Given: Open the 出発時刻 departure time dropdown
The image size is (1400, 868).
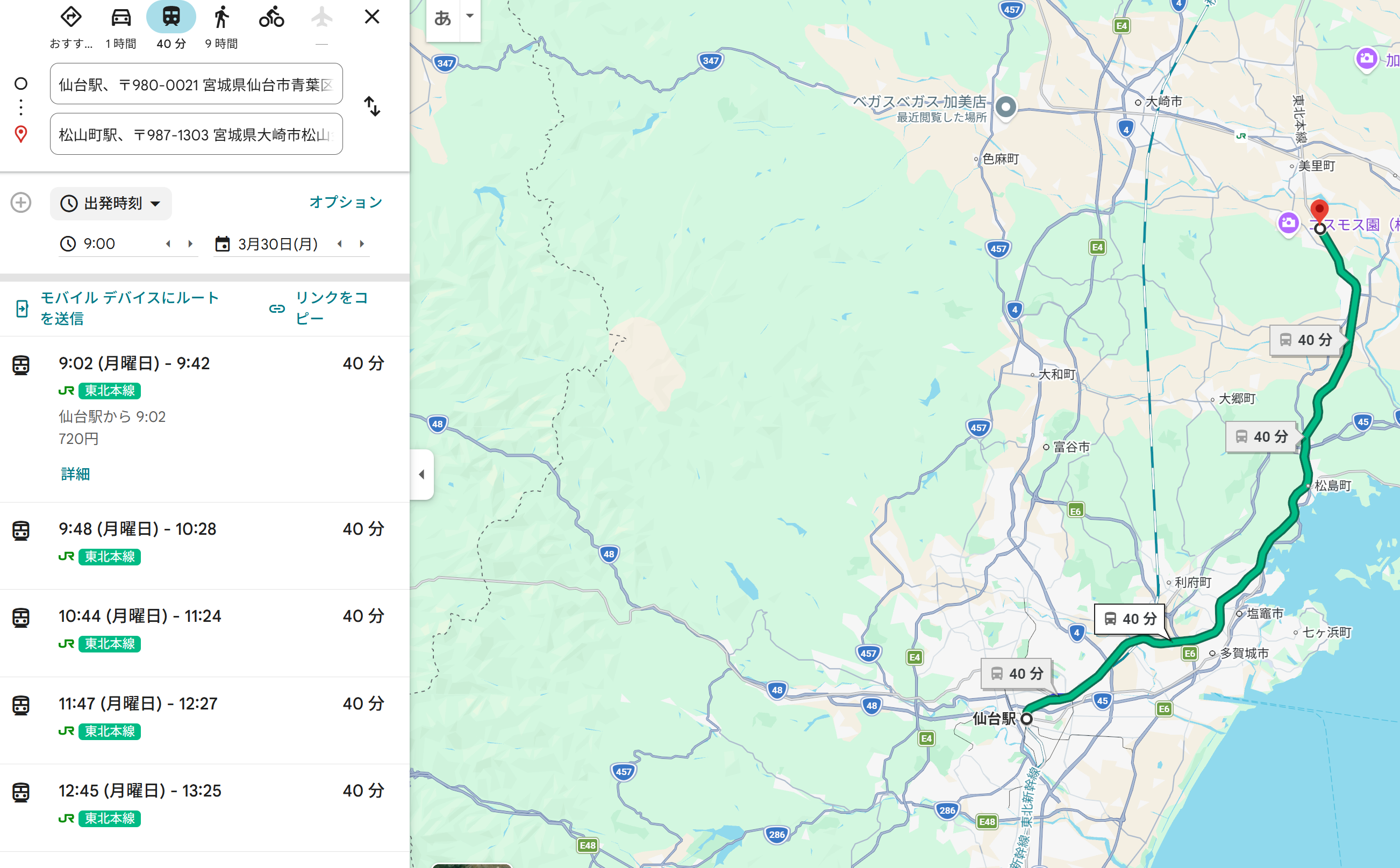Looking at the screenshot, I should pos(111,204).
